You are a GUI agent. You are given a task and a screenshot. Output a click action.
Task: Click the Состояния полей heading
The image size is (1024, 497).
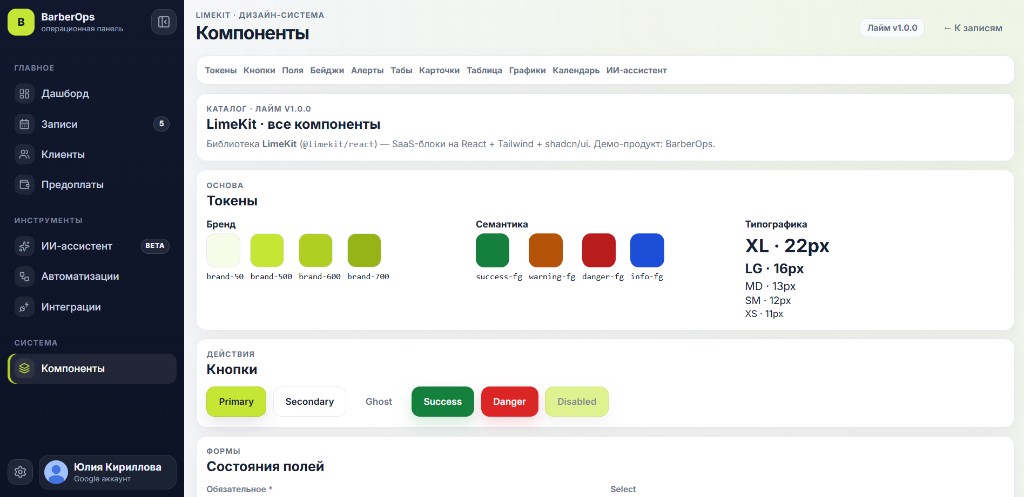[x=265, y=466]
